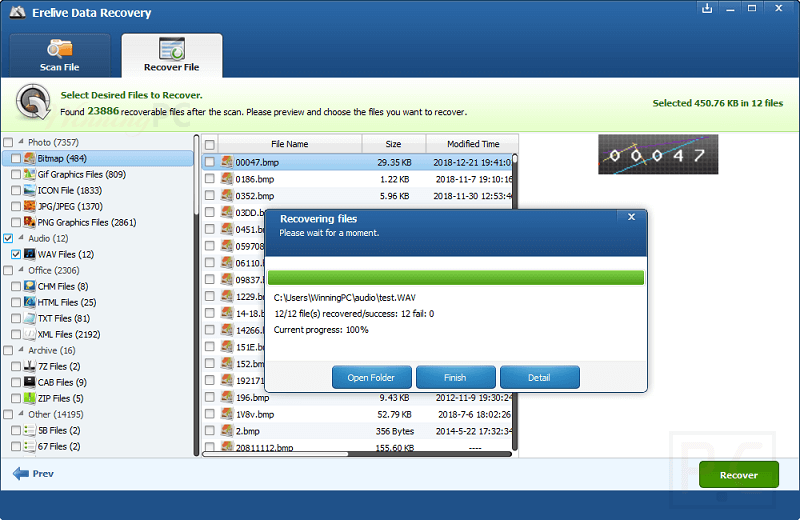
Task: Click the green Recover button
Action: click(x=739, y=475)
